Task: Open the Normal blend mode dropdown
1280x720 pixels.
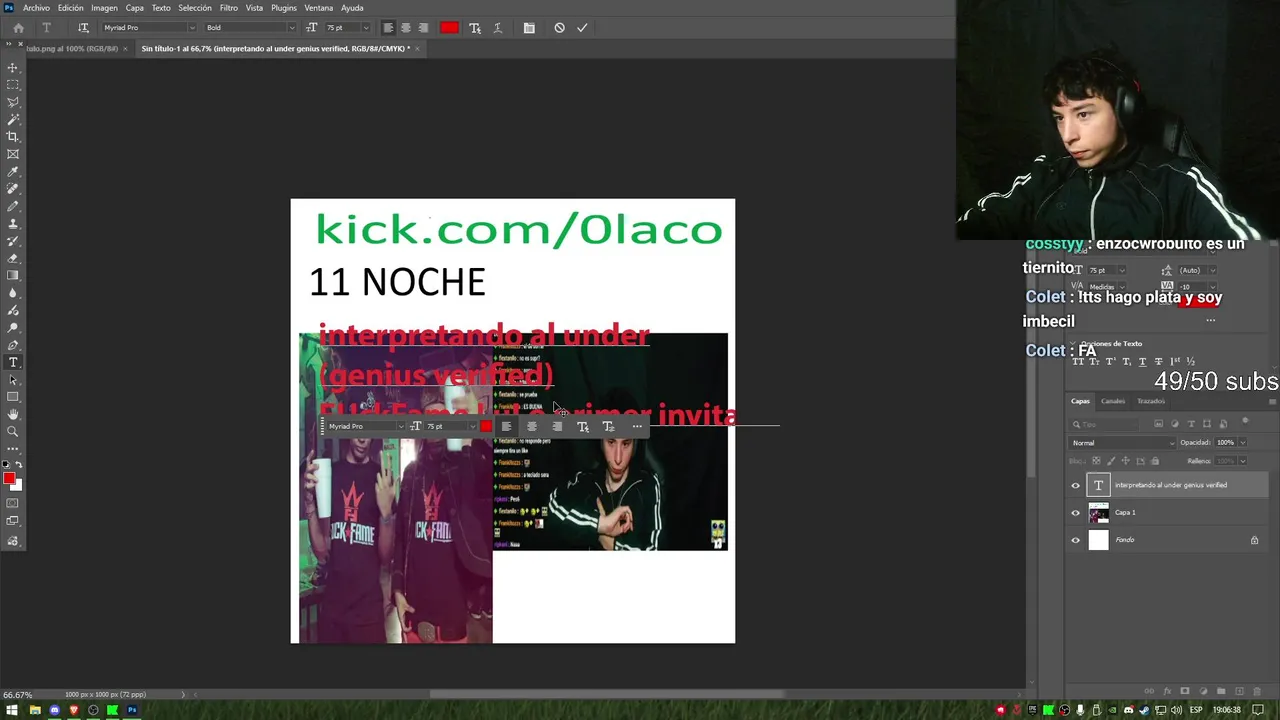Action: click(1123, 443)
